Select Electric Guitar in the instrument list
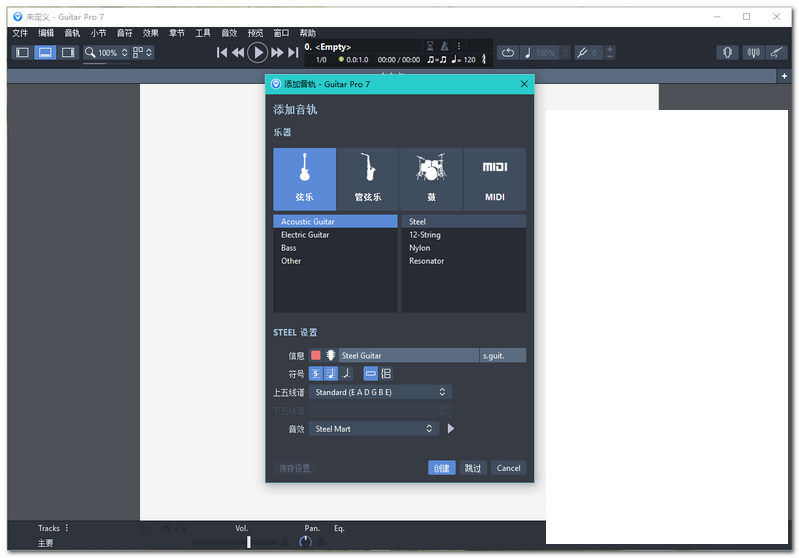Screen dimensions: 799x558 click(x=335, y=234)
